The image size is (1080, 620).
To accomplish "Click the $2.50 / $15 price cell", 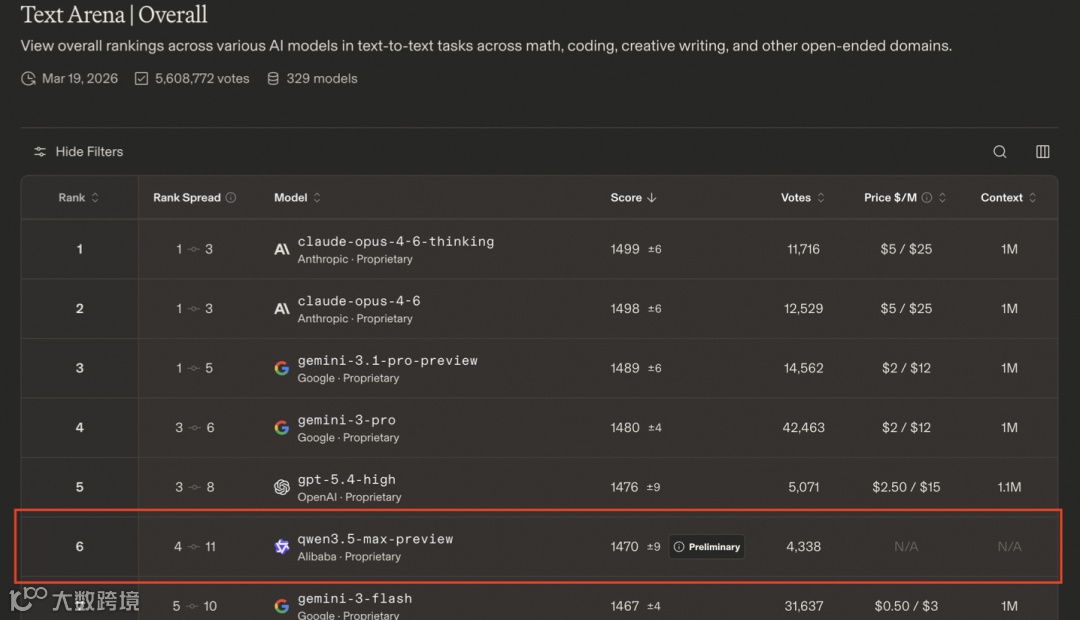I will 906,487.
